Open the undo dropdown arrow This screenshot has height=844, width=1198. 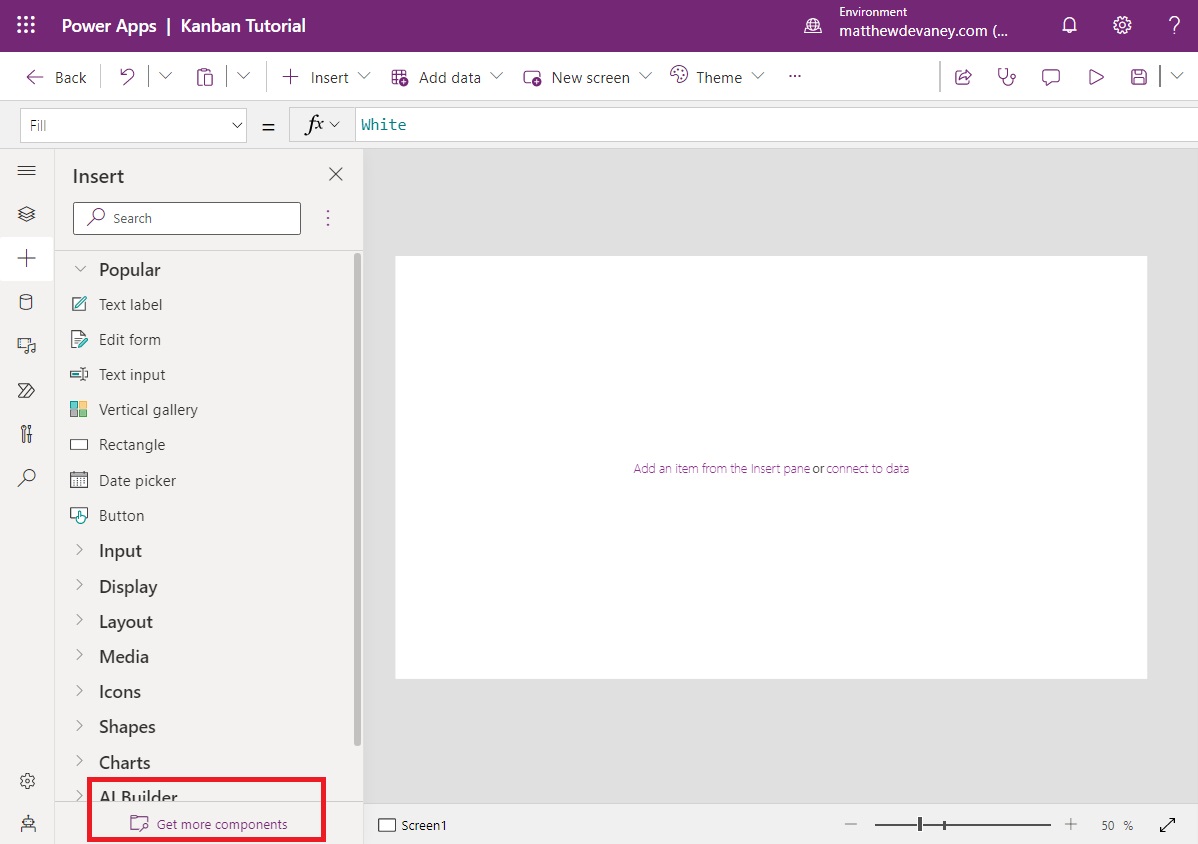(165, 76)
